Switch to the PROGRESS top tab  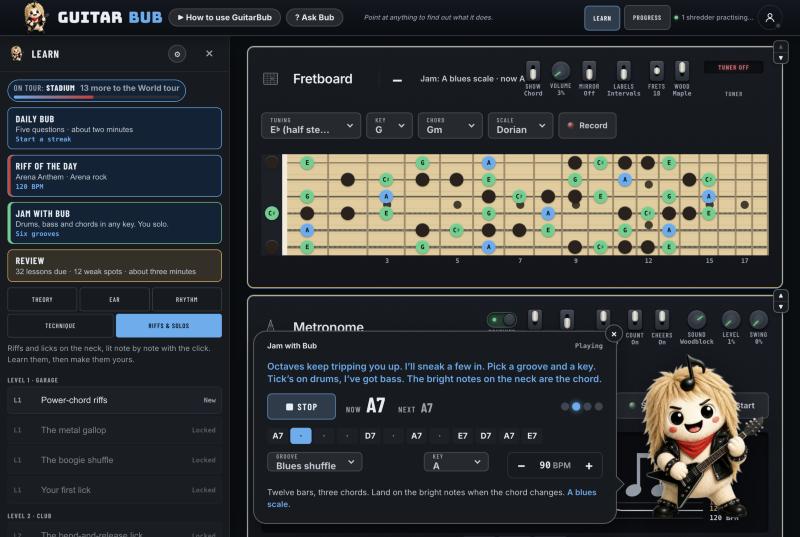647,18
